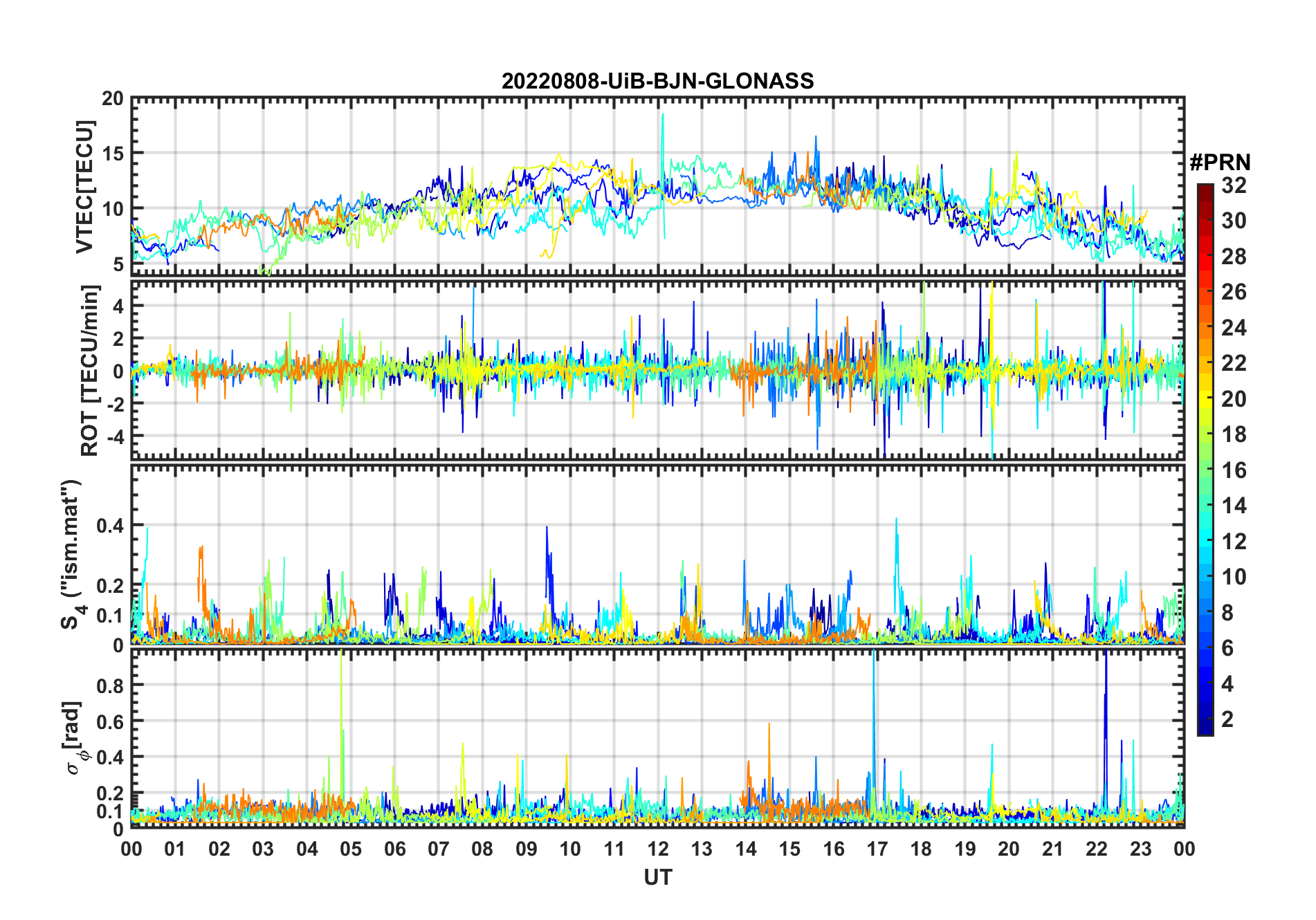Click colorbar tick label 24
Screen dimensions: 1316x920
click(1234, 328)
